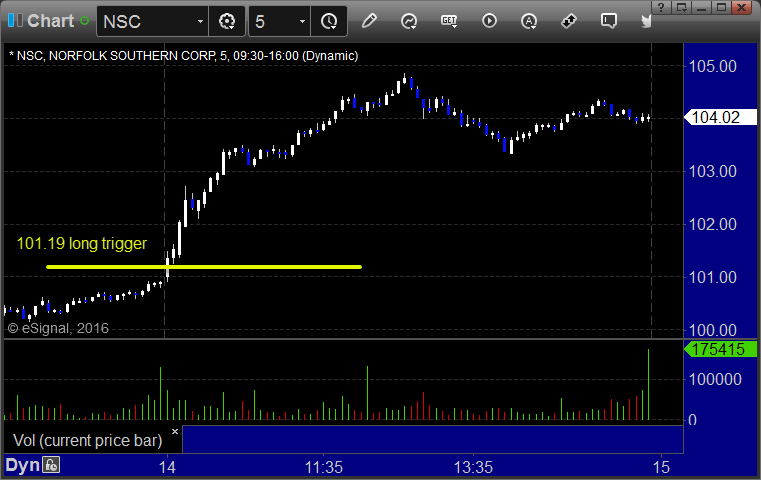The width and height of the screenshot is (761, 480).
Task: Open the time template clock menu
Action: (x=329, y=21)
